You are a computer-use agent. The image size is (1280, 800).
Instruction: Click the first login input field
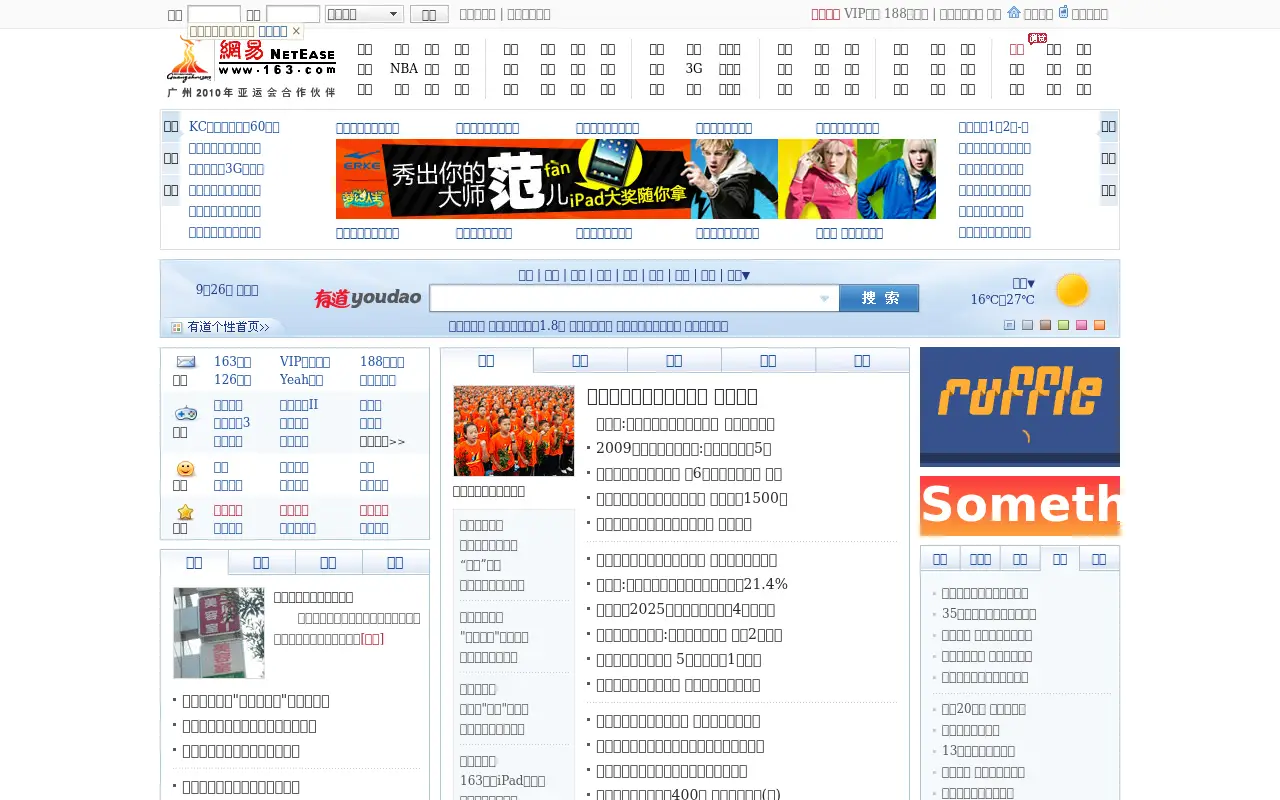pos(214,14)
